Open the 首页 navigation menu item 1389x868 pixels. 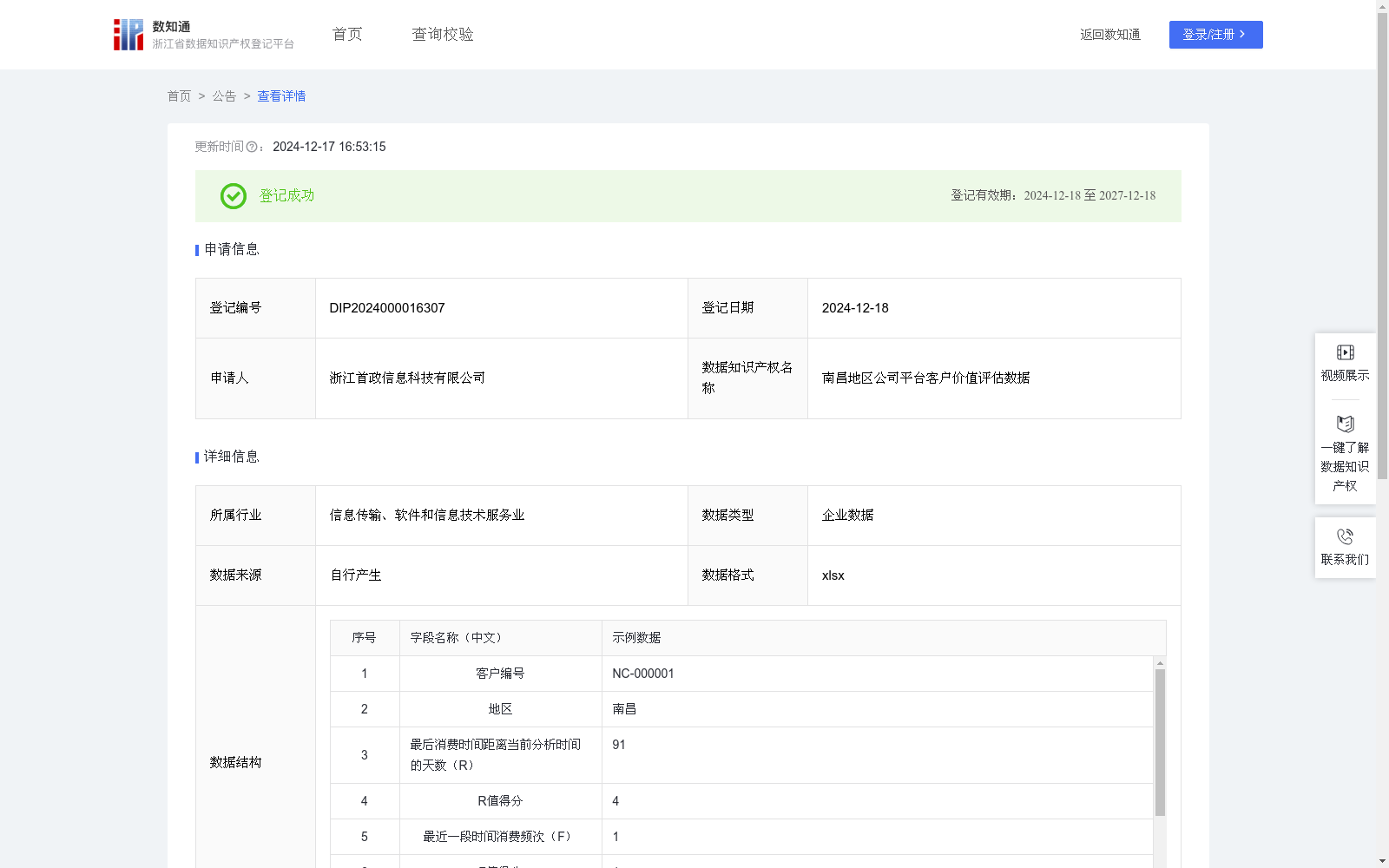click(x=346, y=34)
